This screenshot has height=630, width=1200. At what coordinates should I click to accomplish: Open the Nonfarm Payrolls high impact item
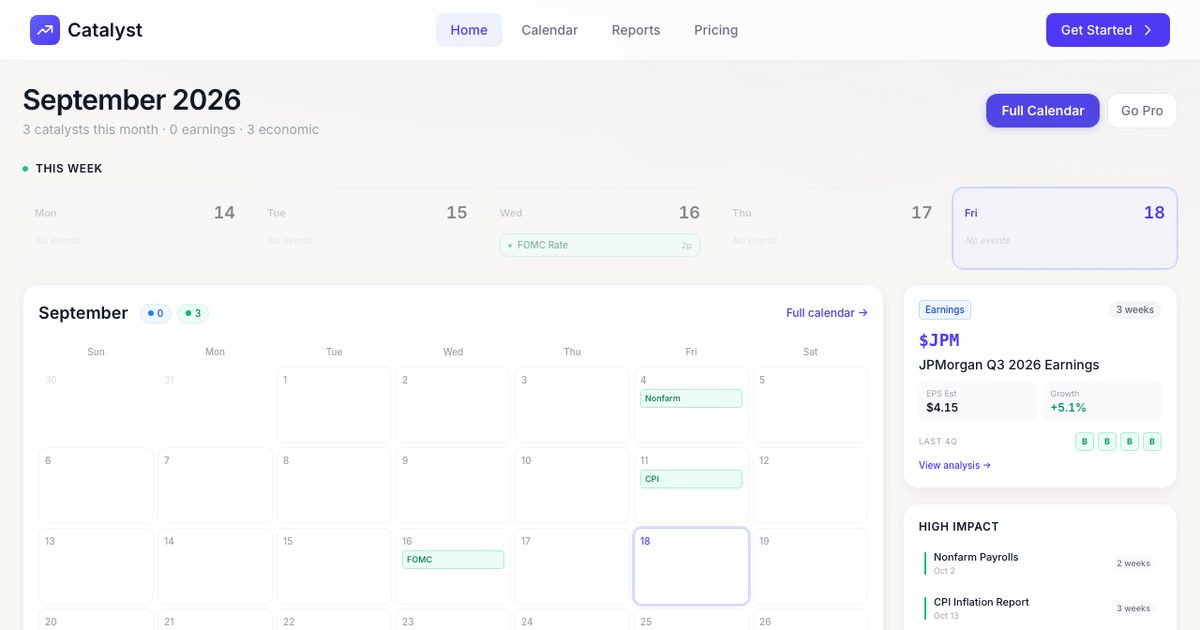pos(1040,563)
